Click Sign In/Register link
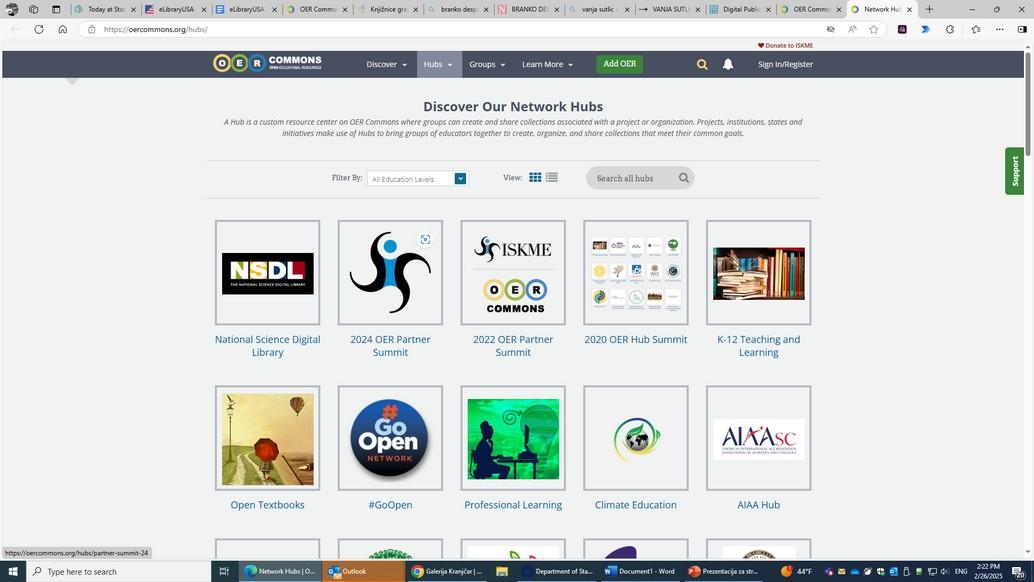Screen dimensions: 1034x582 [x=785, y=64]
